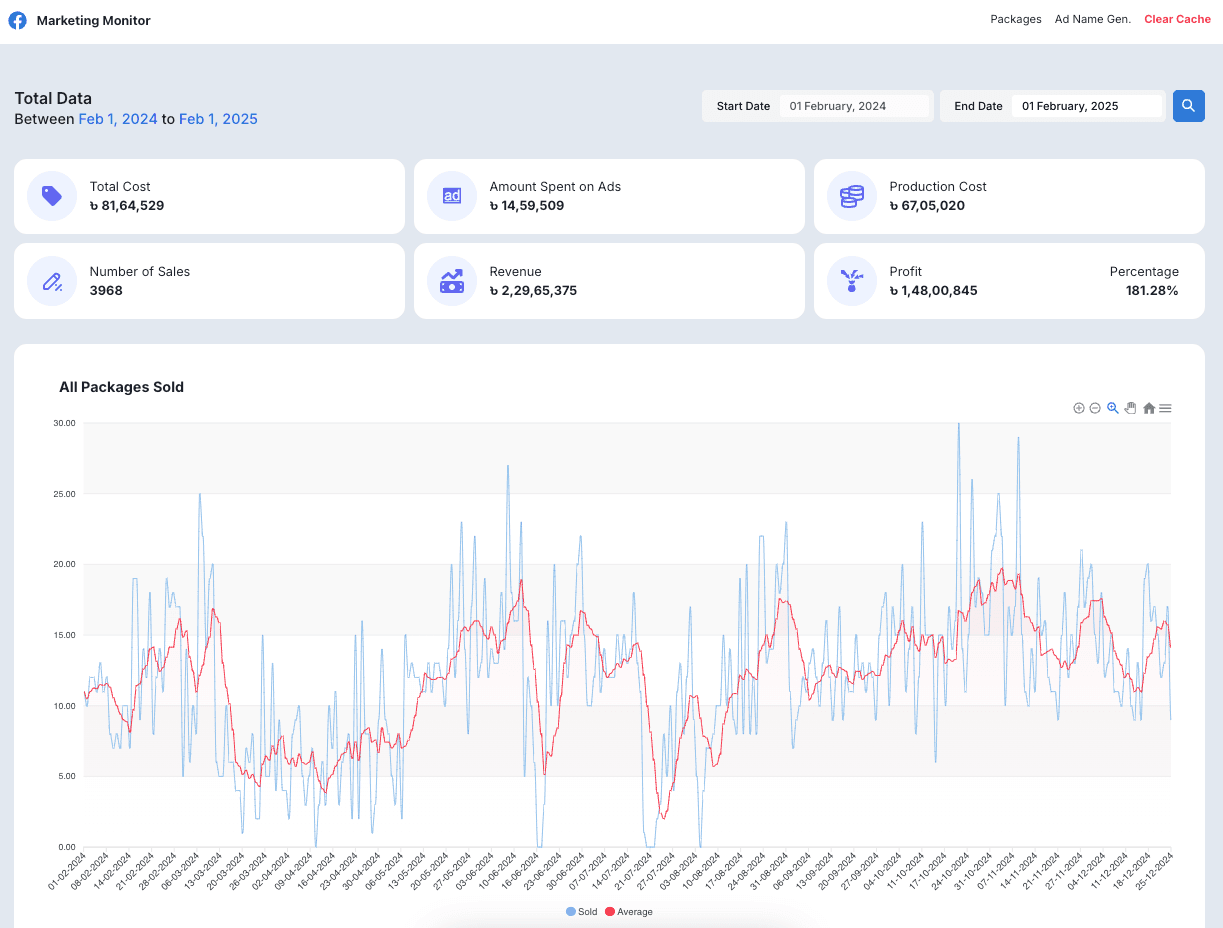Open the End Date picker field
Viewport: 1223px width, 928px height.
tap(1087, 106)
